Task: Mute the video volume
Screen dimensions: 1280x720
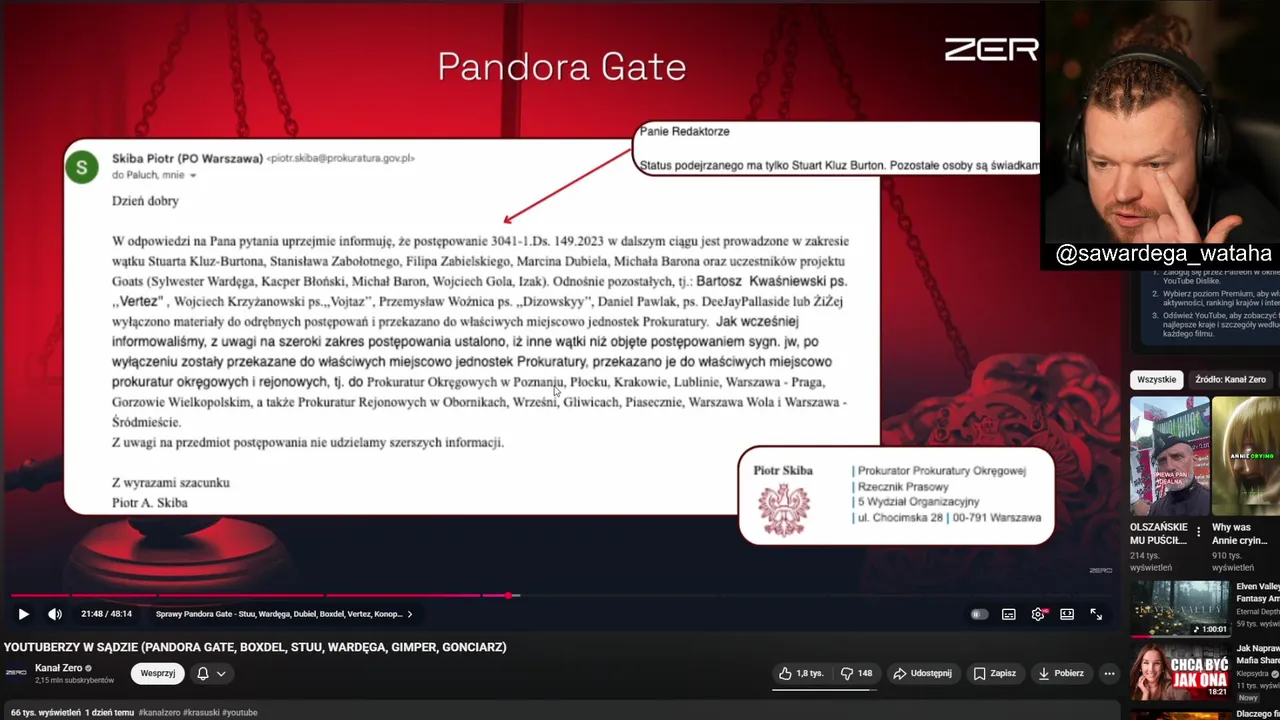Action: [55, 614]
